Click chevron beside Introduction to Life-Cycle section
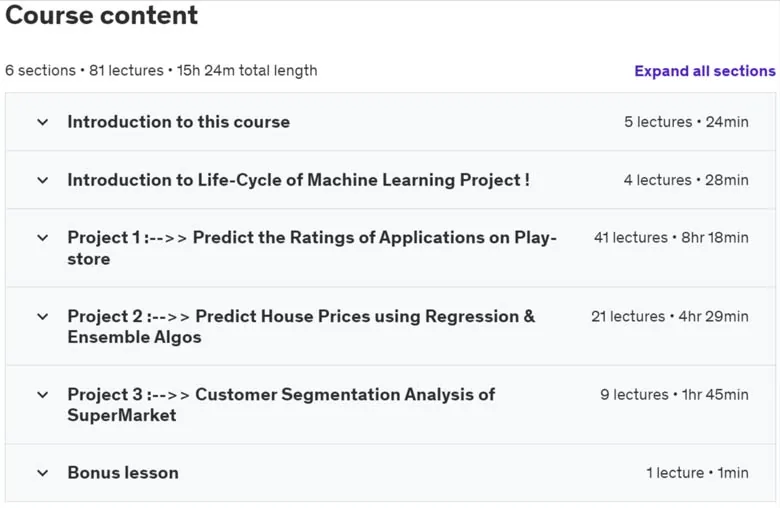This screenshot has height=508, width=780. pyautogui.click(x=43, y=180)
